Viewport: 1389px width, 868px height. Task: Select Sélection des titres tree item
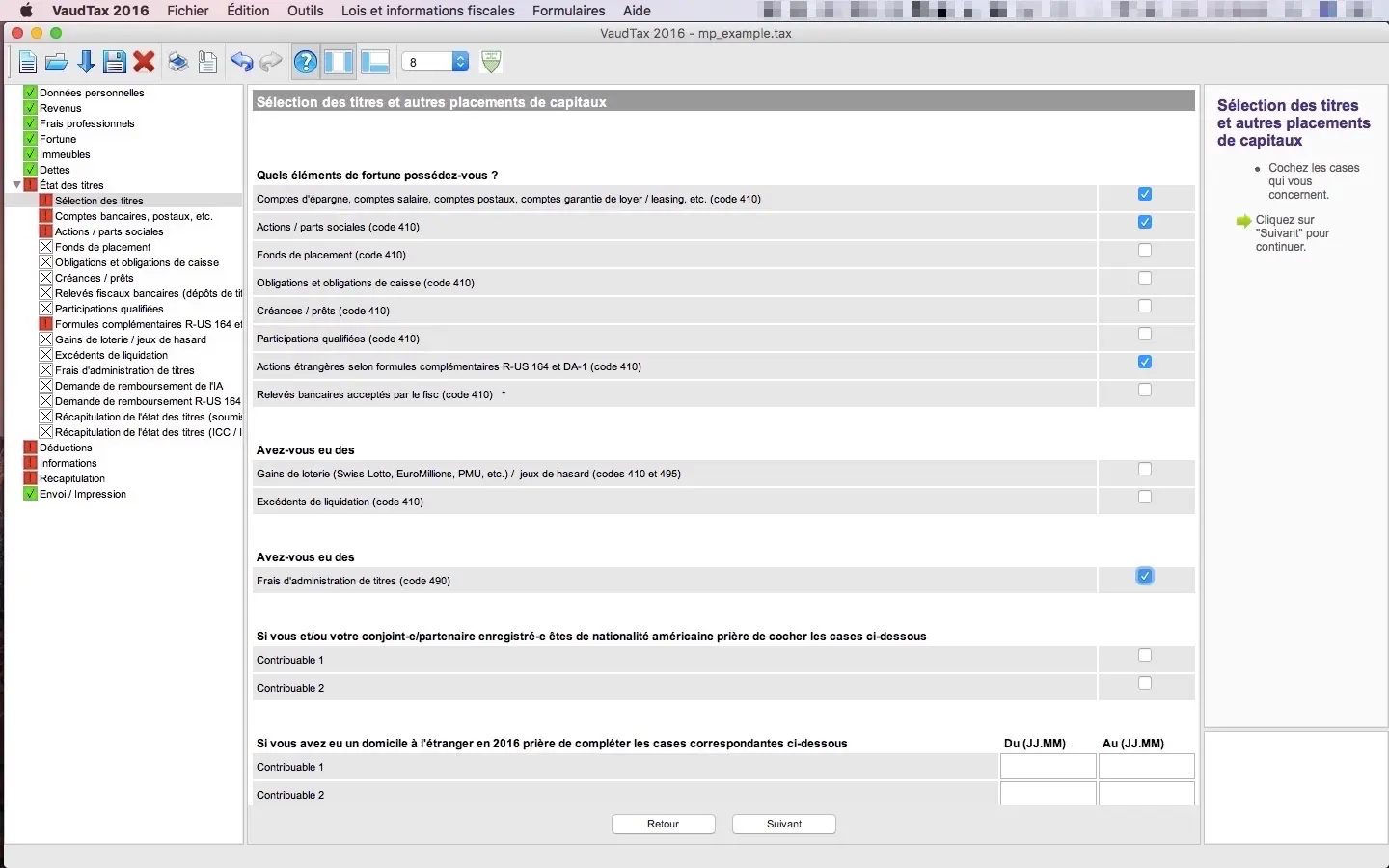[98, 201]
